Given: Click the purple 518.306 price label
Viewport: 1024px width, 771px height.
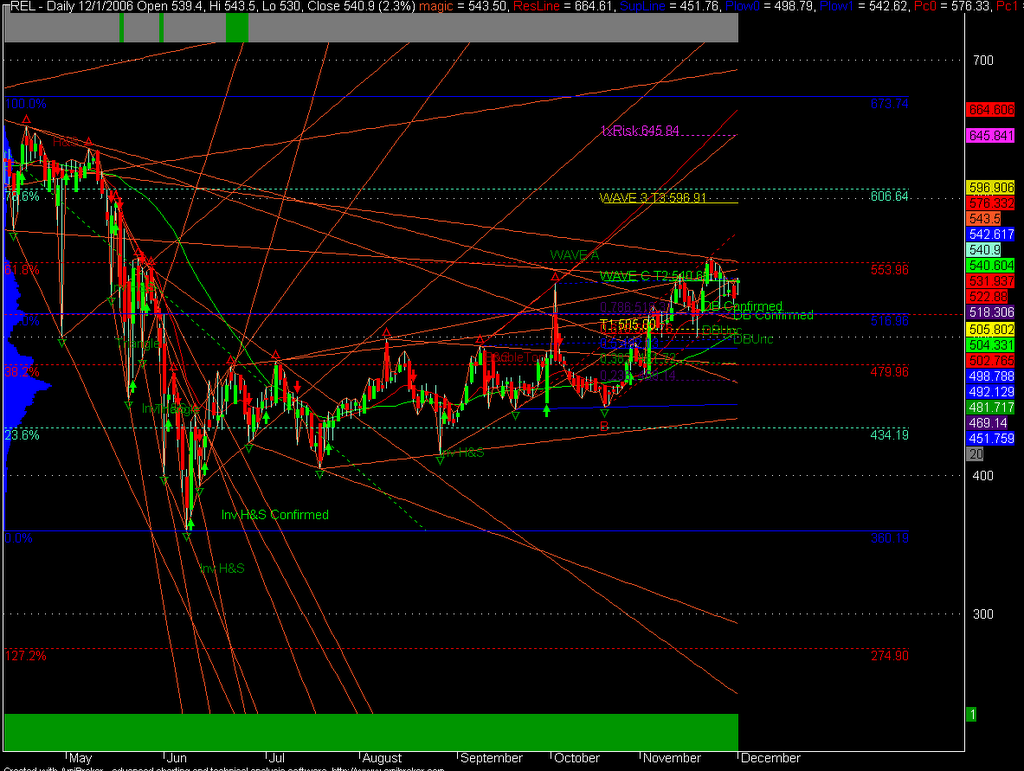Looking at the screenshot, I should coord(991,313).
